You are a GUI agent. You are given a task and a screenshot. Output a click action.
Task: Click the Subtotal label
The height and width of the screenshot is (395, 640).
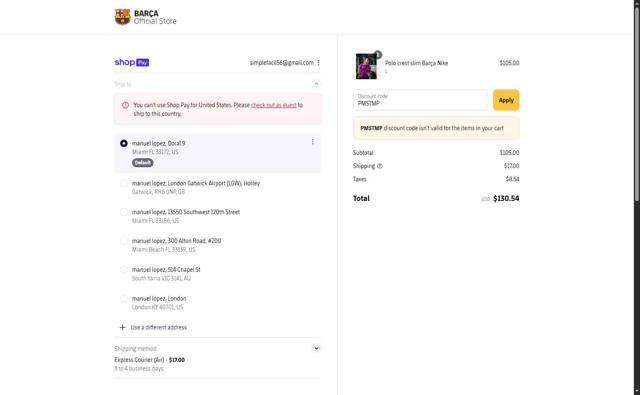coord(363,153)
